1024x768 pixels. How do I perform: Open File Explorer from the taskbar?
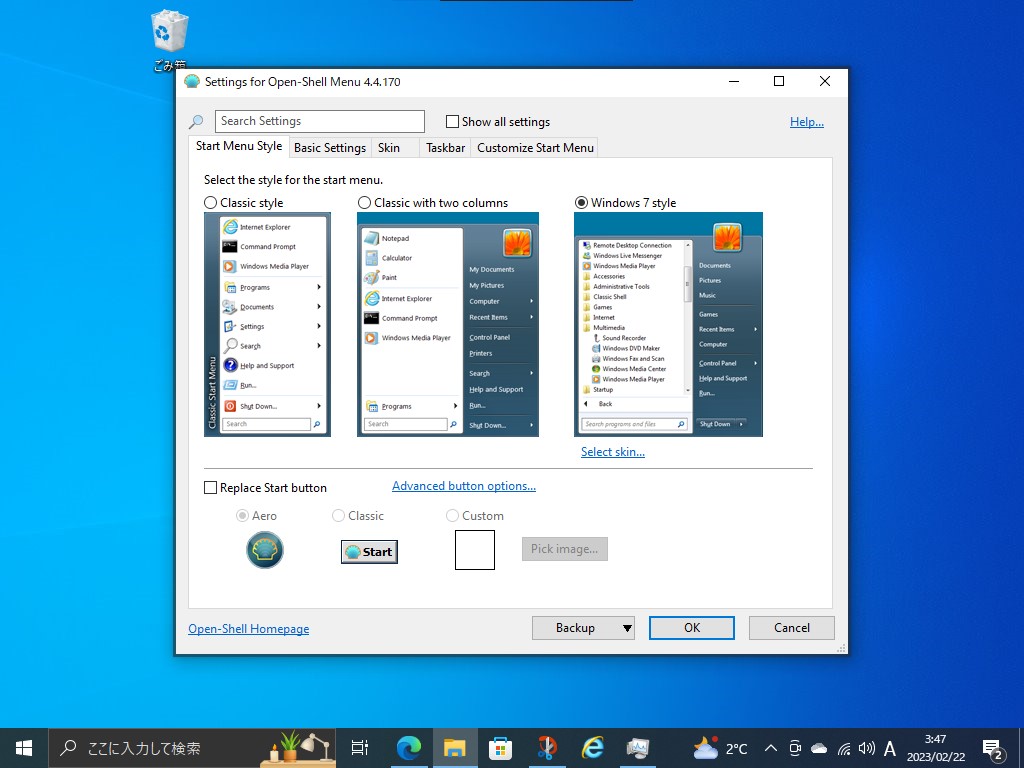pos(455,748)
